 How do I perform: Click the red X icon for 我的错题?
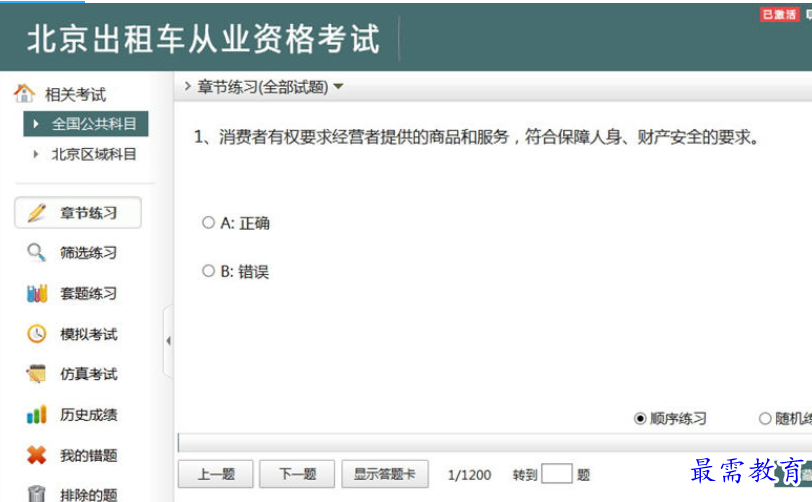pos(36,455)
